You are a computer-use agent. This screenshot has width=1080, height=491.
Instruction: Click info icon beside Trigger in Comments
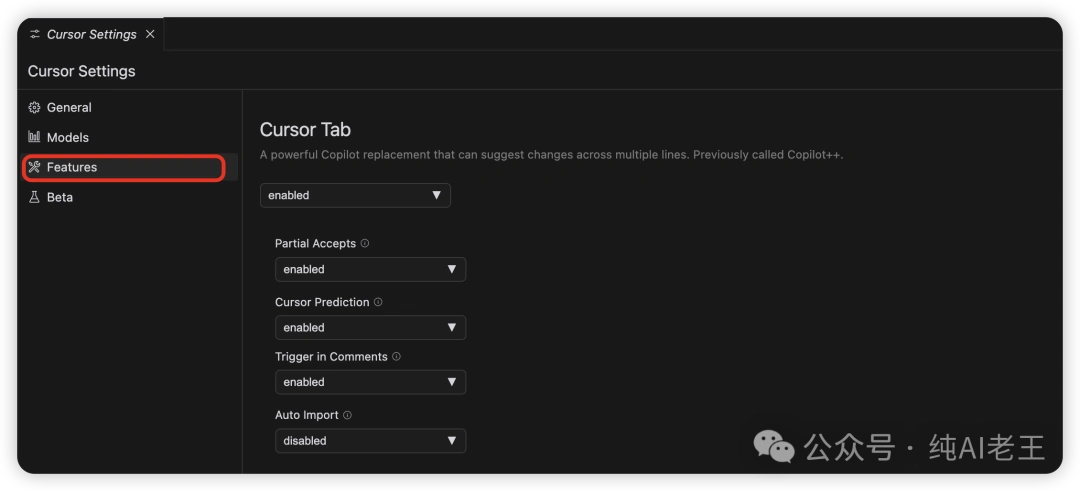396,357
